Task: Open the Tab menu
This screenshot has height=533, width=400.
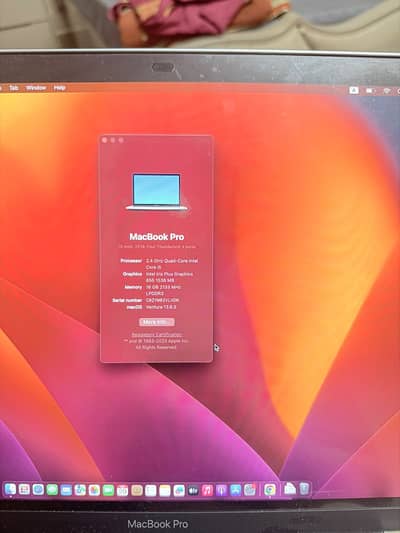Action: click(14, 88)
